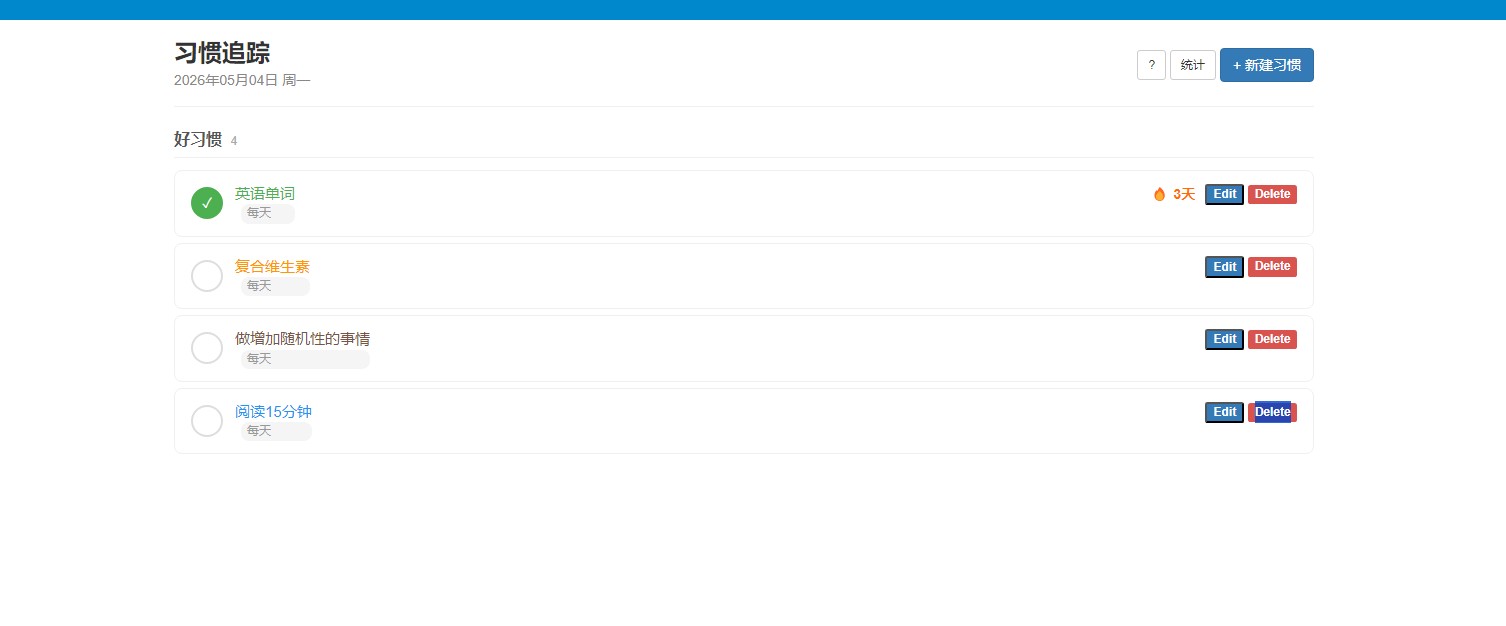
Task: Check off 做增加随机性的事情 habit circle
Action: 207,348
